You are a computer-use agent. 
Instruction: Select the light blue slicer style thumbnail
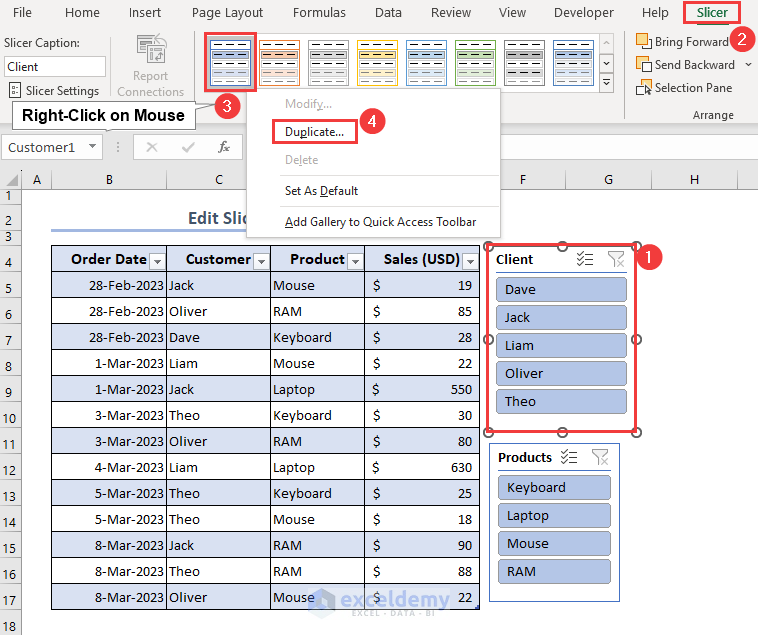[x=426, y=62]
